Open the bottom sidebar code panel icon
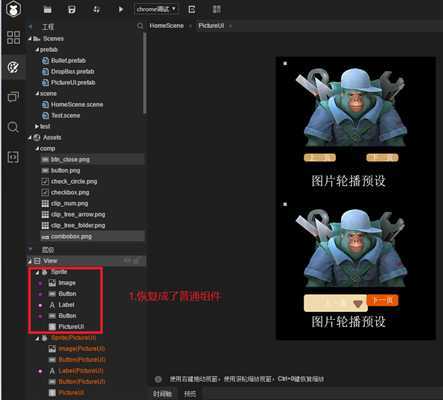443x400 pixels. tap(13, 157)
